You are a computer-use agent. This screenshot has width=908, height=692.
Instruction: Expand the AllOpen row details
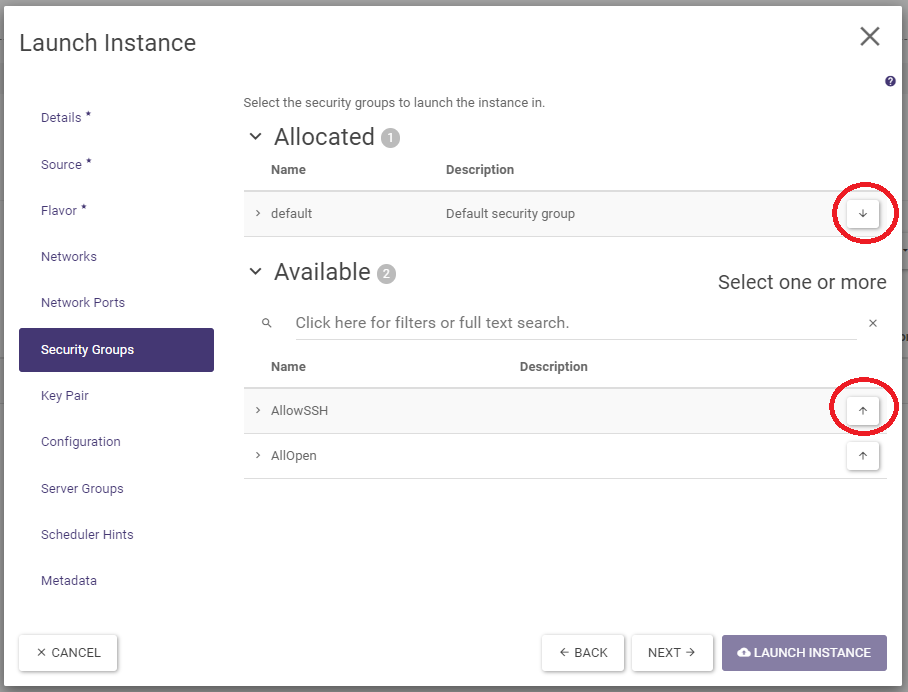pyautogui.click(x=257, y=456)
